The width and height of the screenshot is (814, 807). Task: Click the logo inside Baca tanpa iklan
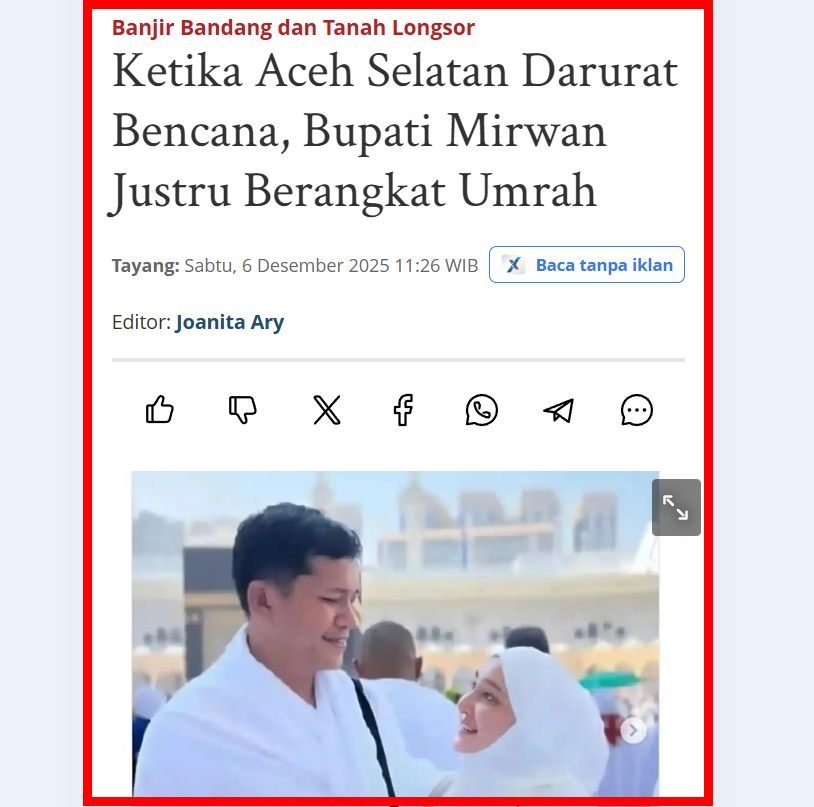point(513,265)
